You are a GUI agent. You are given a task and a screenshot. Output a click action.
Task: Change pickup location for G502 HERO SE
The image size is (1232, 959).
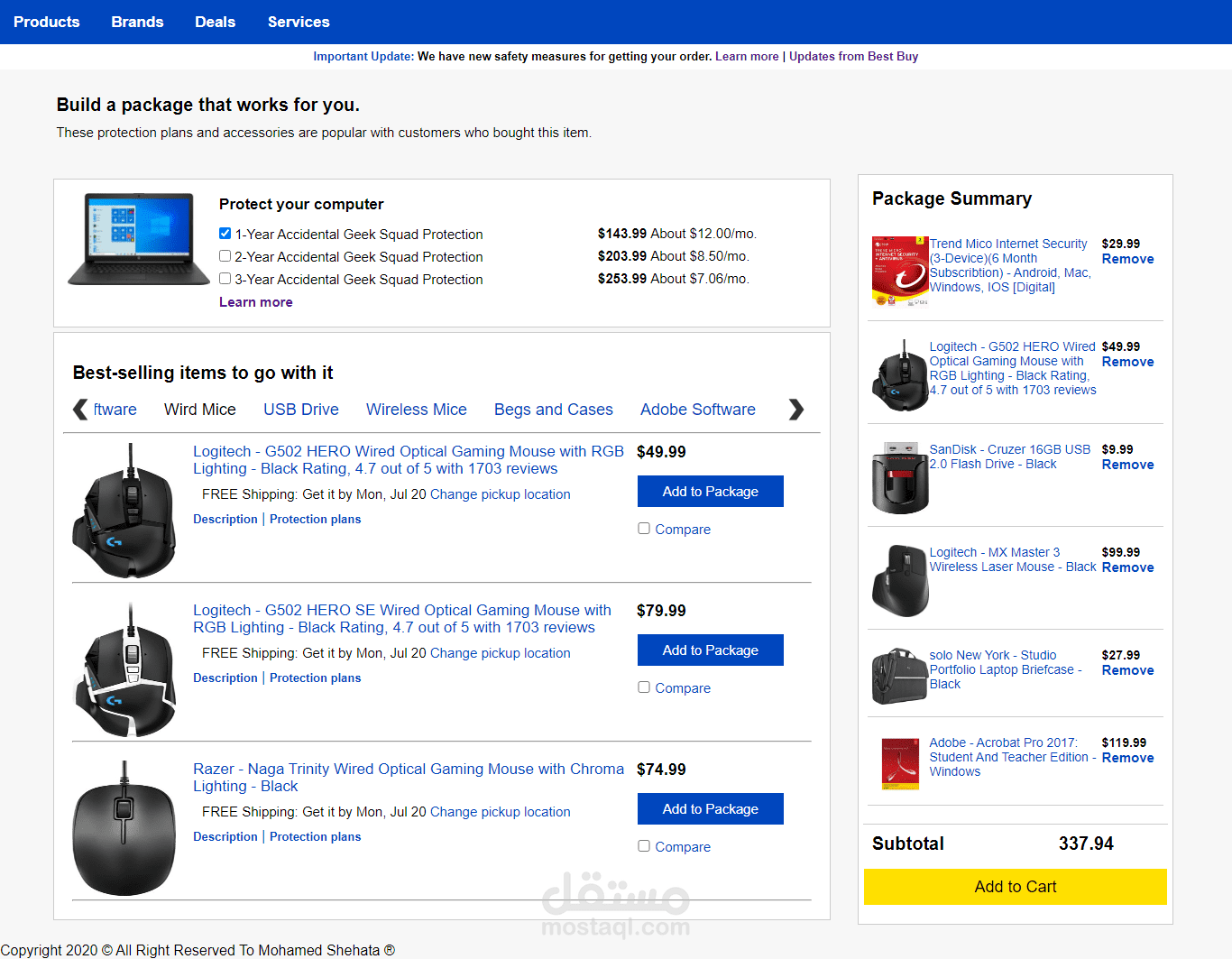(501, 653)
